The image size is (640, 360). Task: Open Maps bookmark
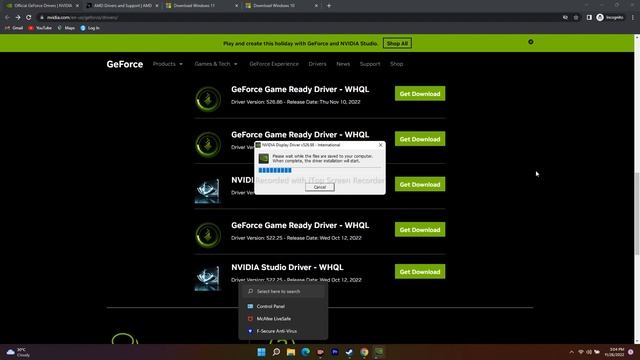66,28
